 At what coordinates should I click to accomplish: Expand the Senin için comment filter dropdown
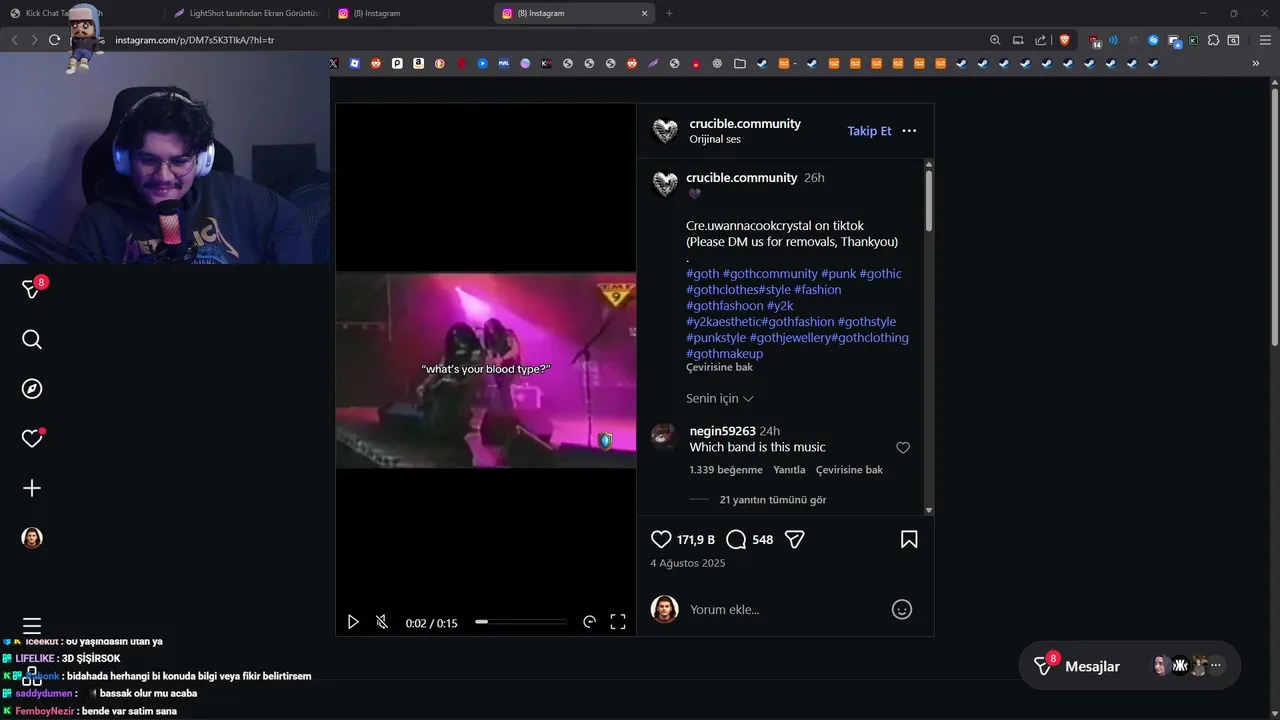point(720,398)
